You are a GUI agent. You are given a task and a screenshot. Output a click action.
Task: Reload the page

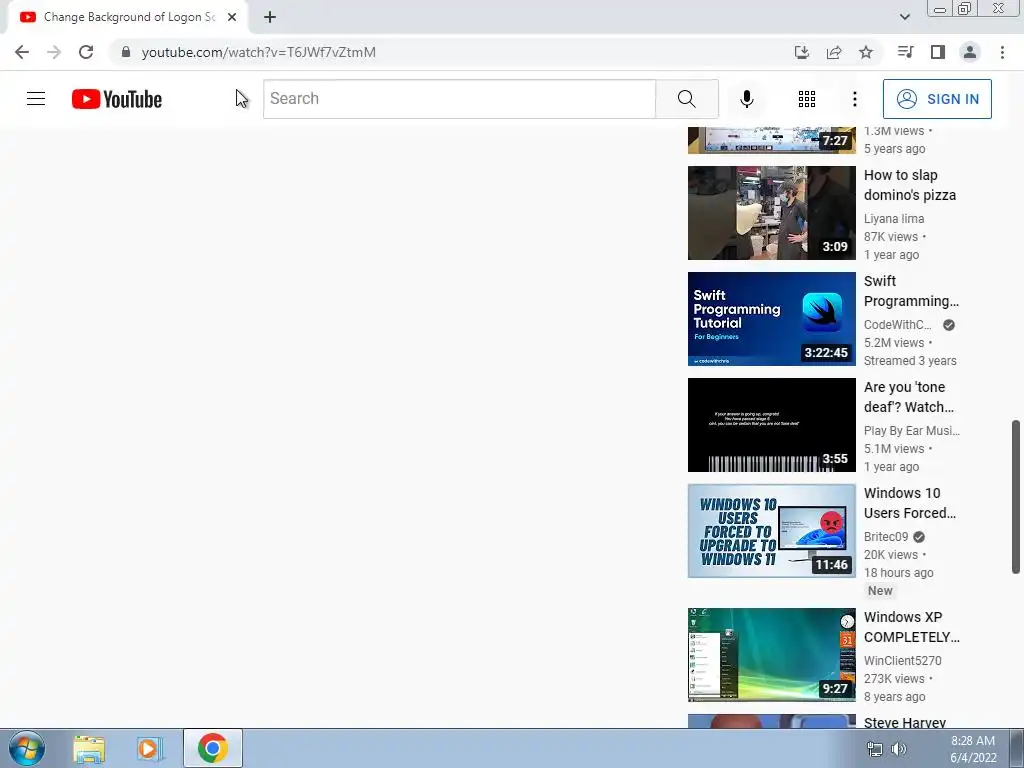(86, 52)
